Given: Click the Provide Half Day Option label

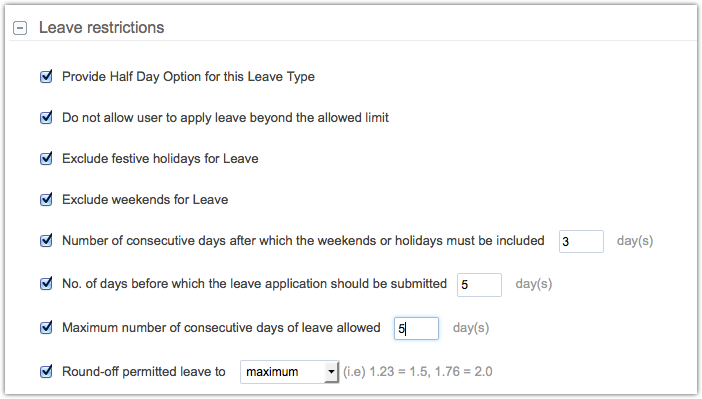Looking at the screenshot, I should click(188, 77).
